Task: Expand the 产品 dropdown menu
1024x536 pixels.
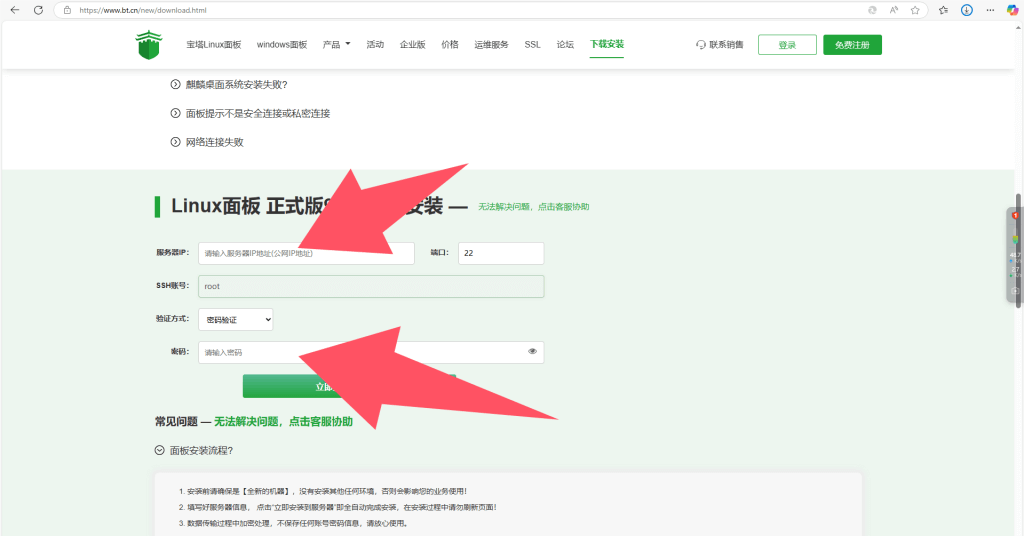Action: (x=336, y=44)
